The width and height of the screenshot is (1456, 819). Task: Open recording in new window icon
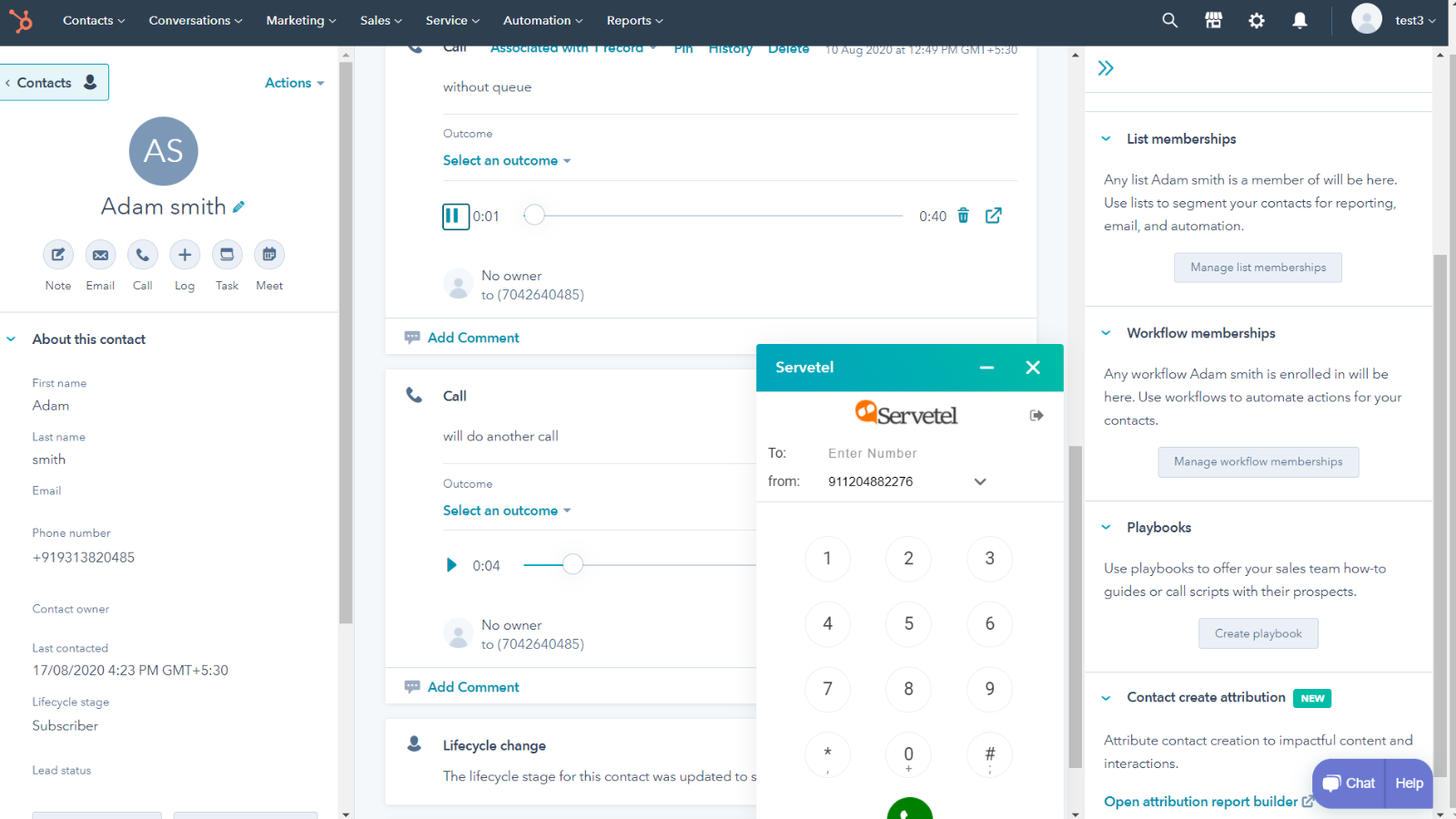(994, 215)
